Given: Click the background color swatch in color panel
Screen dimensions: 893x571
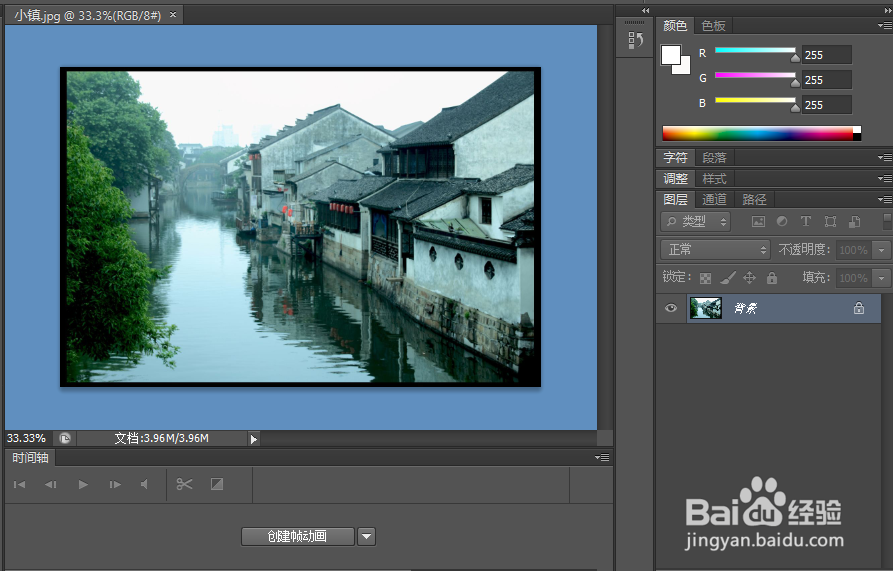Looking at the screenshot, I should 685,68.
